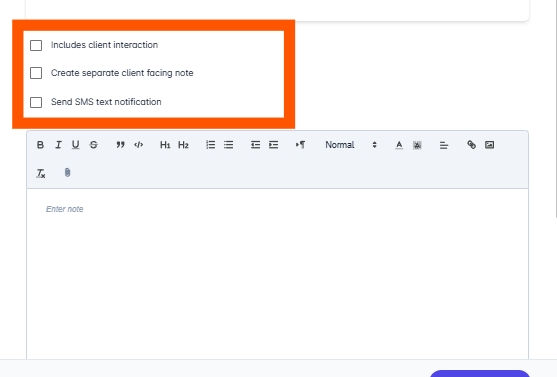Create a bulleted list
Viewport: 557px width, 377px height.
(228, 145)
